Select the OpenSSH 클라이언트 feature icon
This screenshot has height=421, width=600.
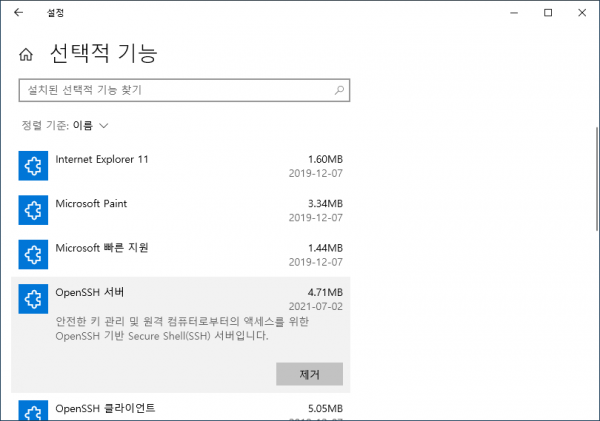tap(33, 411)
